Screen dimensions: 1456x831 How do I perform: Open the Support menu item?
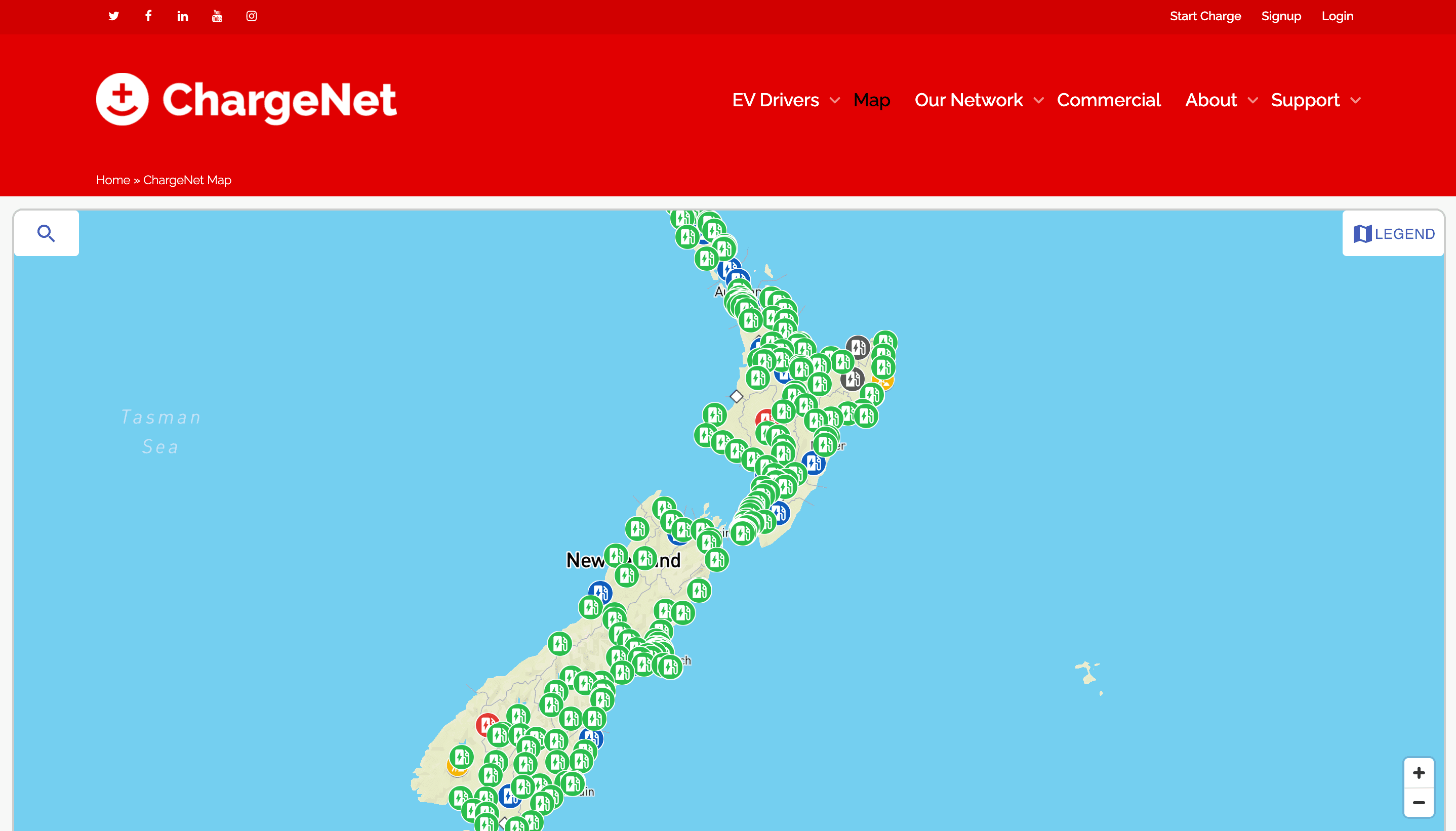(x=1305, y=100)
